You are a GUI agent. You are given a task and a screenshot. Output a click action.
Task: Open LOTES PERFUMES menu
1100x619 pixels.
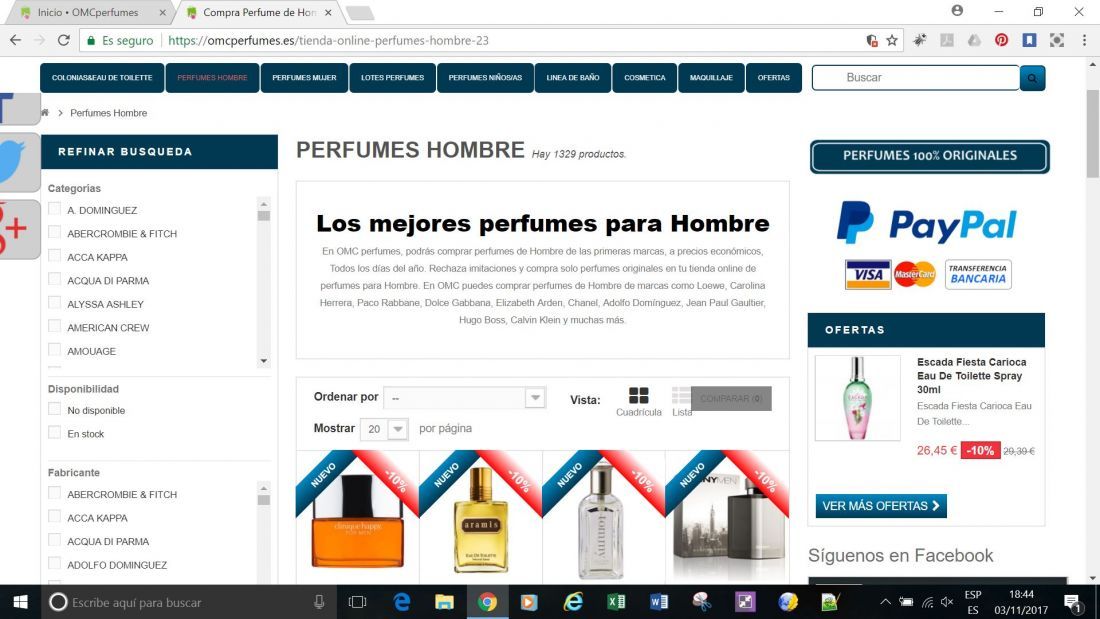pyautogui.click(x=392, y=78)
